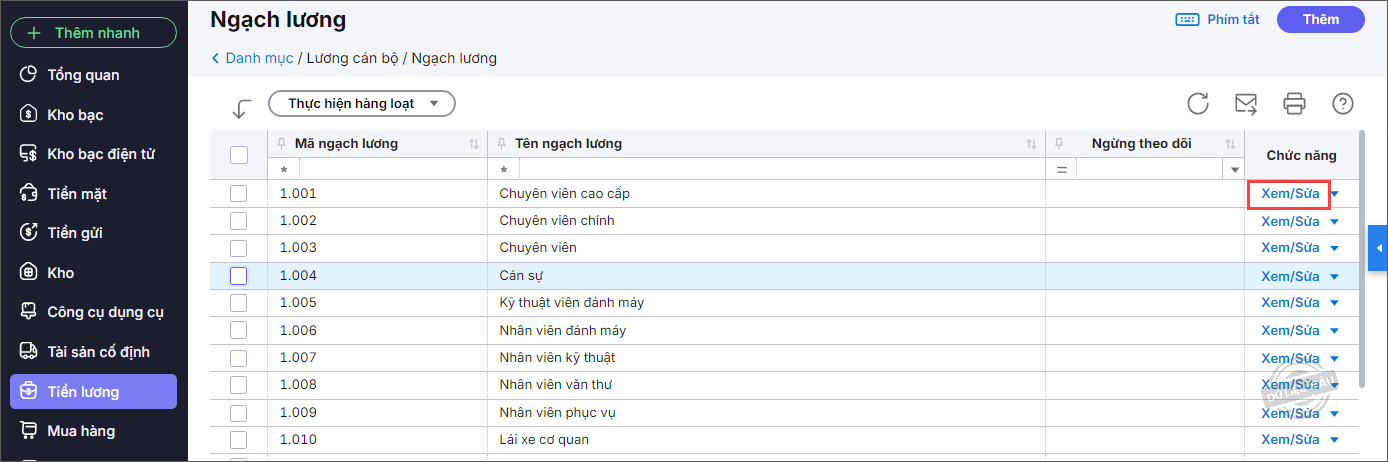
Task: Sort by Tên ngạch lương column arrows
Action: click(1031, 144)
